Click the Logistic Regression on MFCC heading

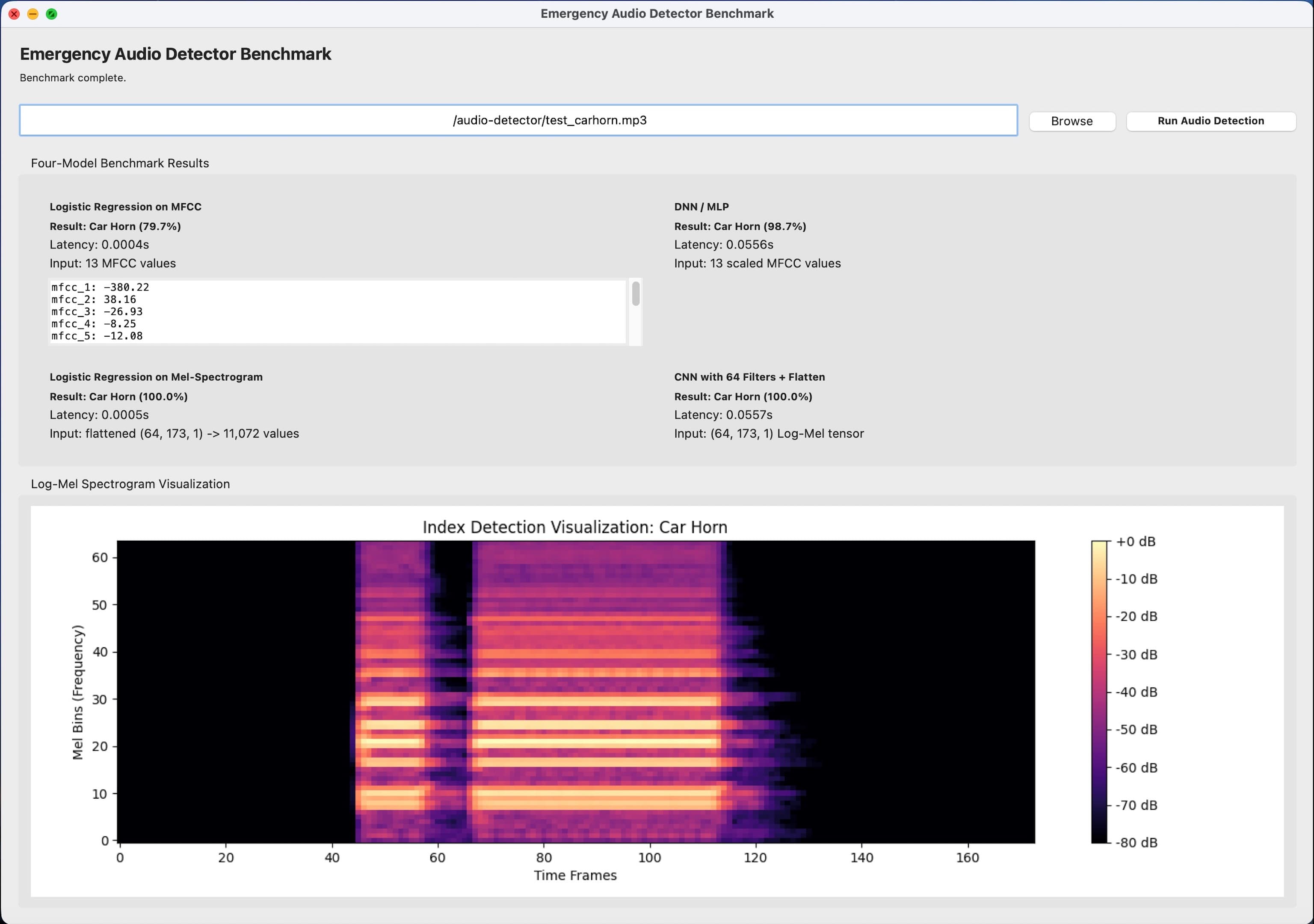125,207
